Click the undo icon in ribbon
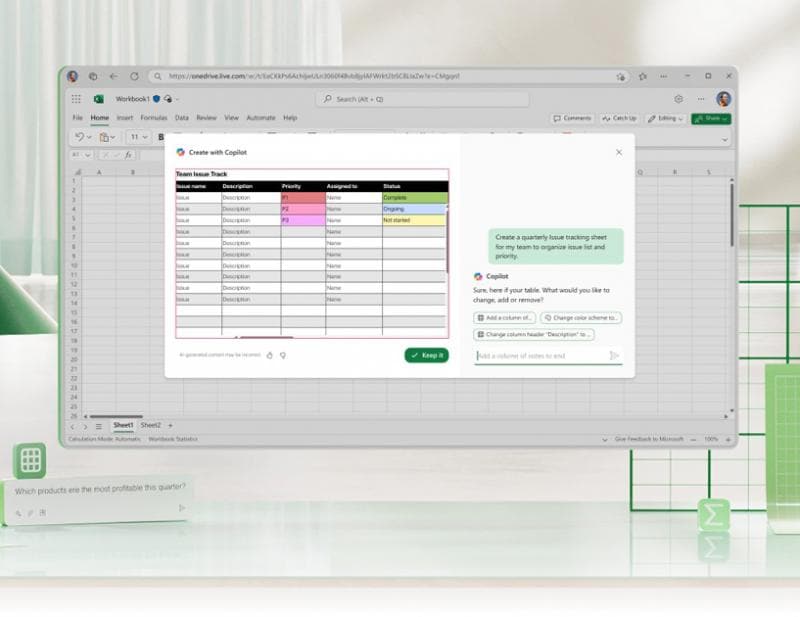 (78, 137)
